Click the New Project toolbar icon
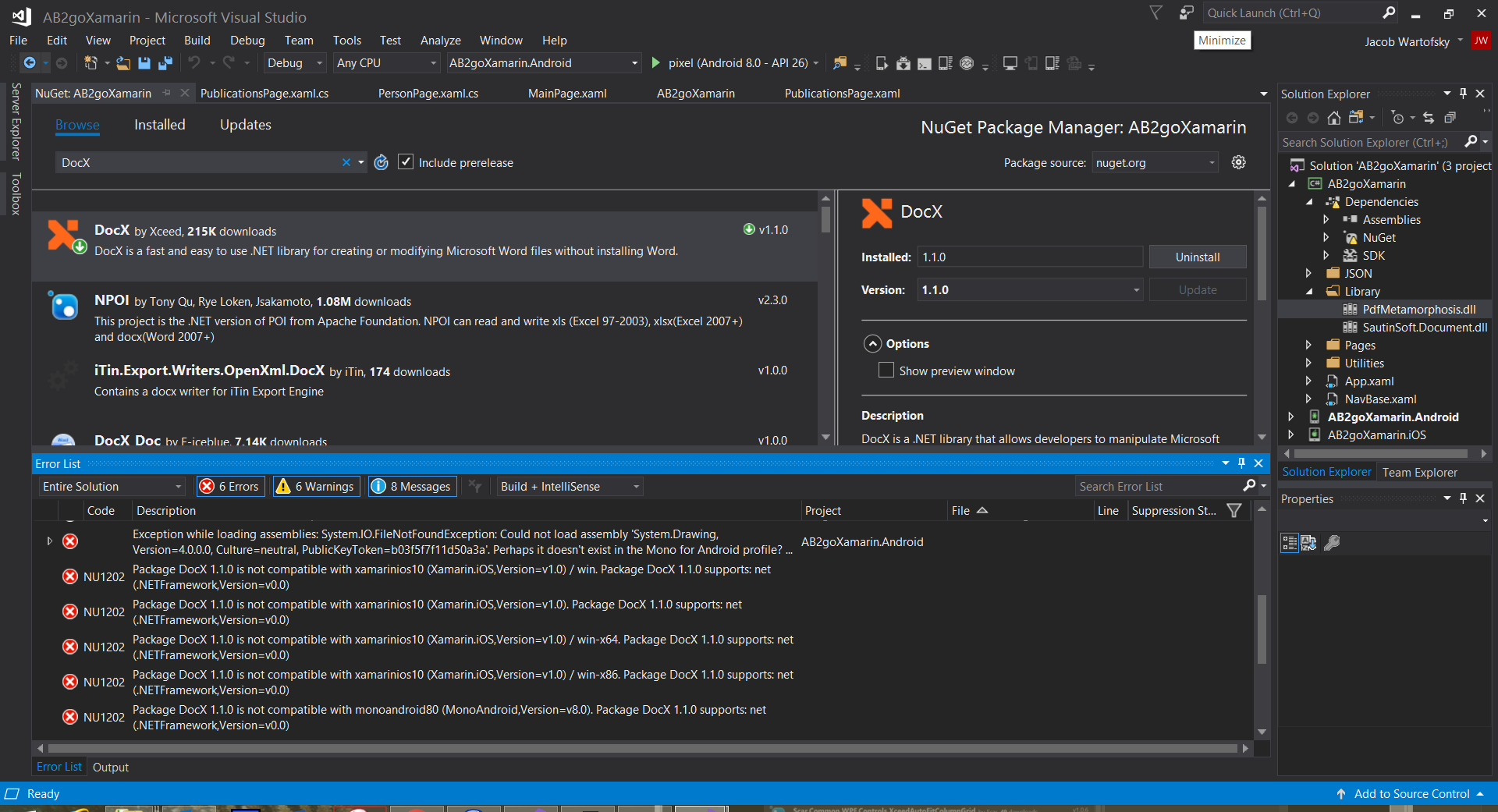The height and width of the screenshot is (812, 1498). (91, 63)
